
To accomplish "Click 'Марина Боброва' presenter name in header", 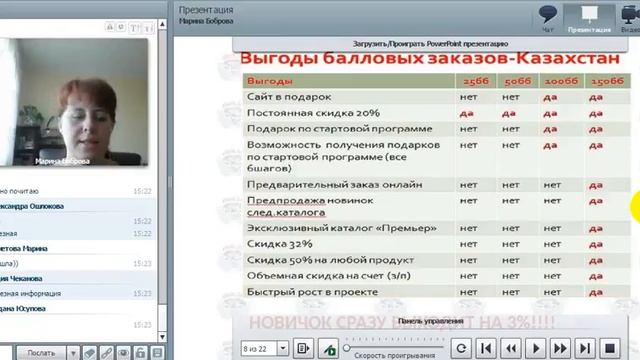I will pos(206,21).
